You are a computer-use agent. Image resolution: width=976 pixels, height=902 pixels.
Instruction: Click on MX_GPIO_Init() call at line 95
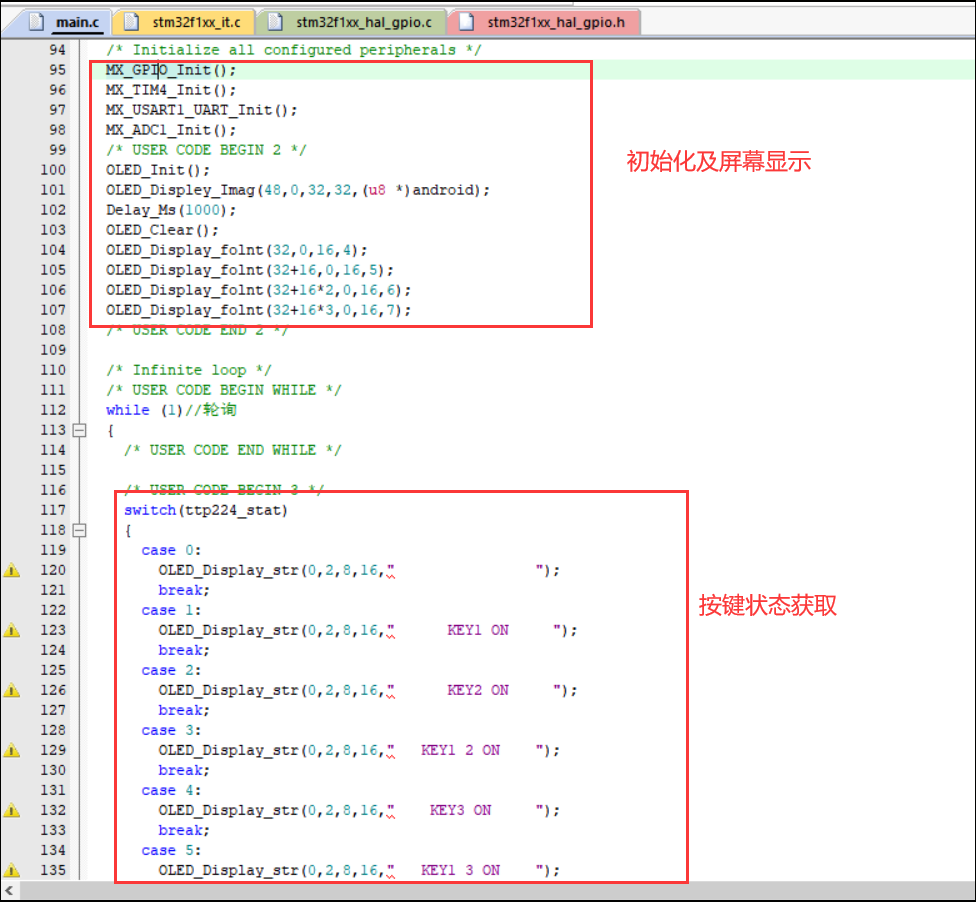[x=171, y=70]
